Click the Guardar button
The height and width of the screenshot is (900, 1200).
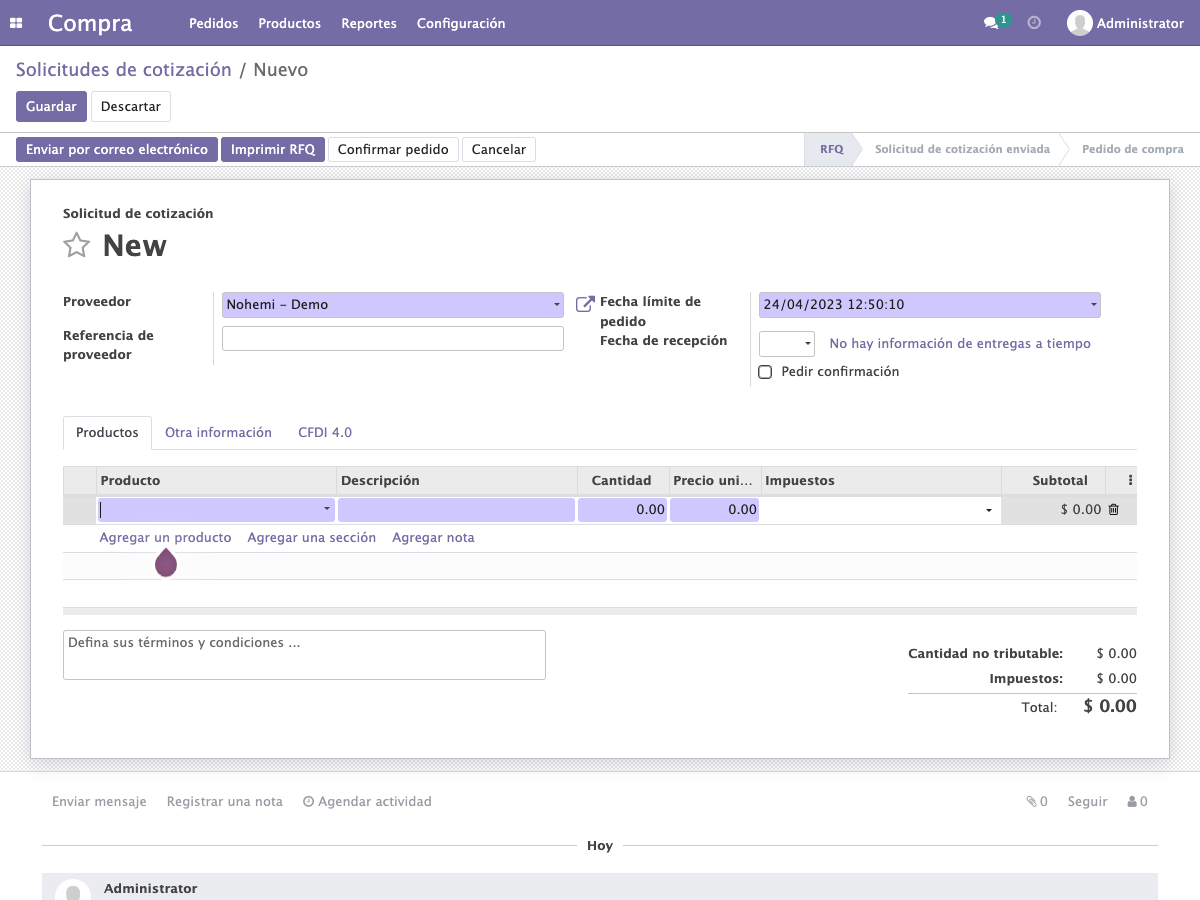pyautogui.click(x=51, y=106)
